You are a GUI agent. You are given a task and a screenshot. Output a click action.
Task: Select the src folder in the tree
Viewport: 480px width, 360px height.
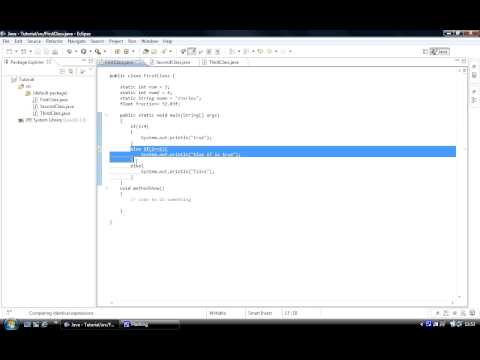(x=25, y=86)
